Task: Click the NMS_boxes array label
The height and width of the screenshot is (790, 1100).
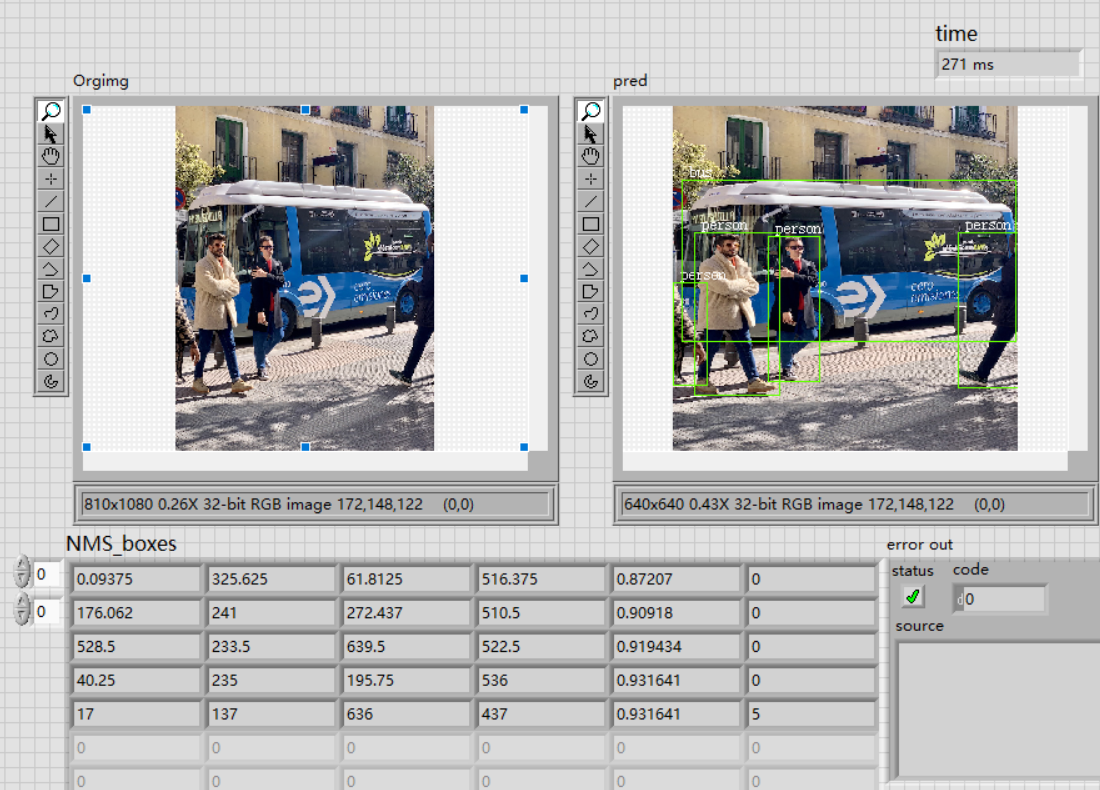Action: point(121,544)
